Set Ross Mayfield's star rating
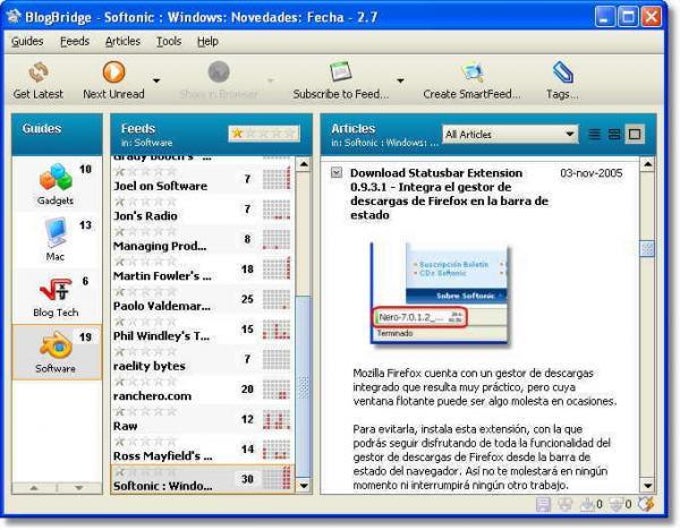Image resolution: width=680 pixels, height=530 pixels. pyautogui.click(x=145, y=442)
